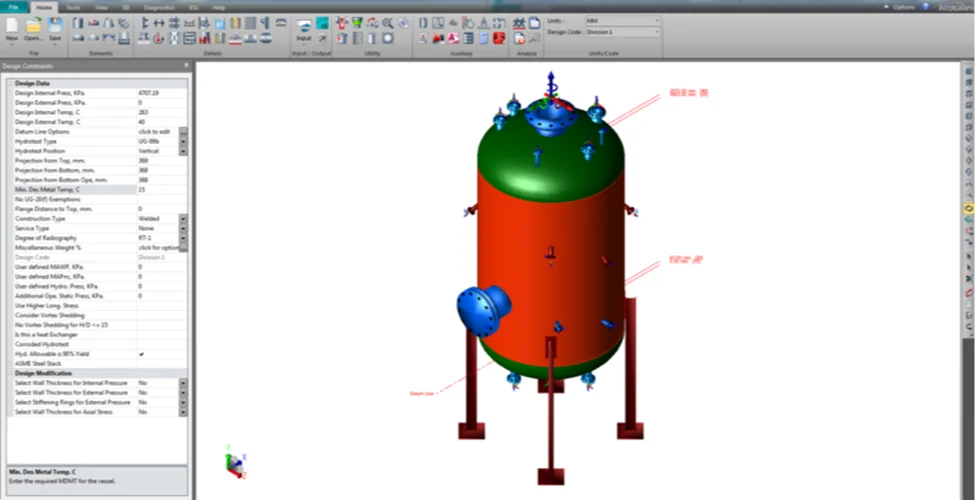Screen dimensions: 975x500
Task: Click the first icon in Details top row
Action: [x=145, y=23]
